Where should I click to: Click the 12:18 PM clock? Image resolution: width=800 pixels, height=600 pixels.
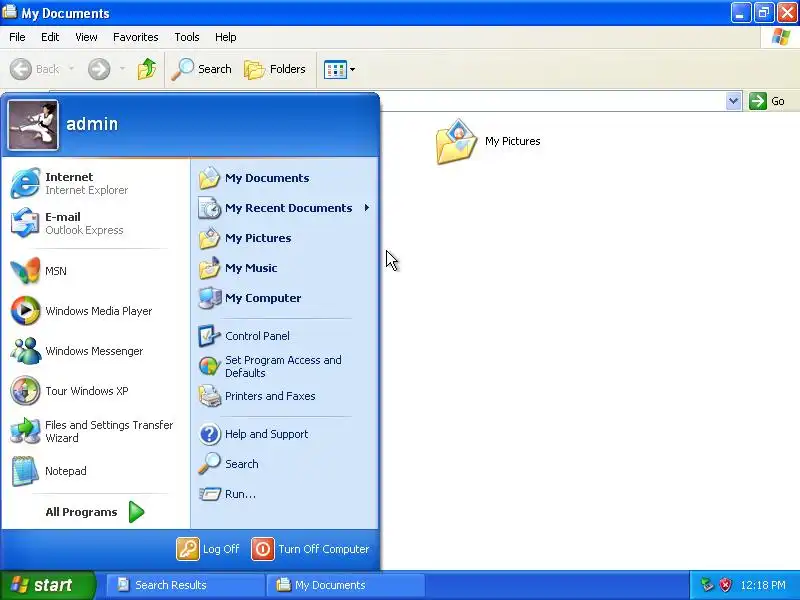(x=763, y=585)
